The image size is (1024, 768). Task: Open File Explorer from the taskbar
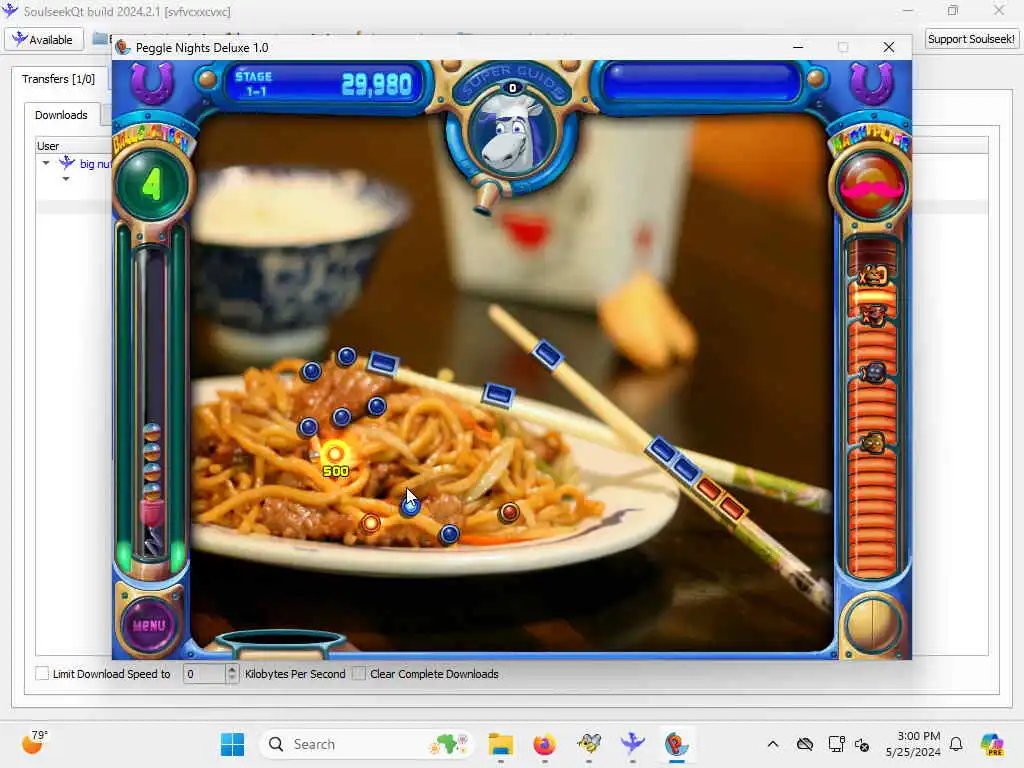(501, 744)
